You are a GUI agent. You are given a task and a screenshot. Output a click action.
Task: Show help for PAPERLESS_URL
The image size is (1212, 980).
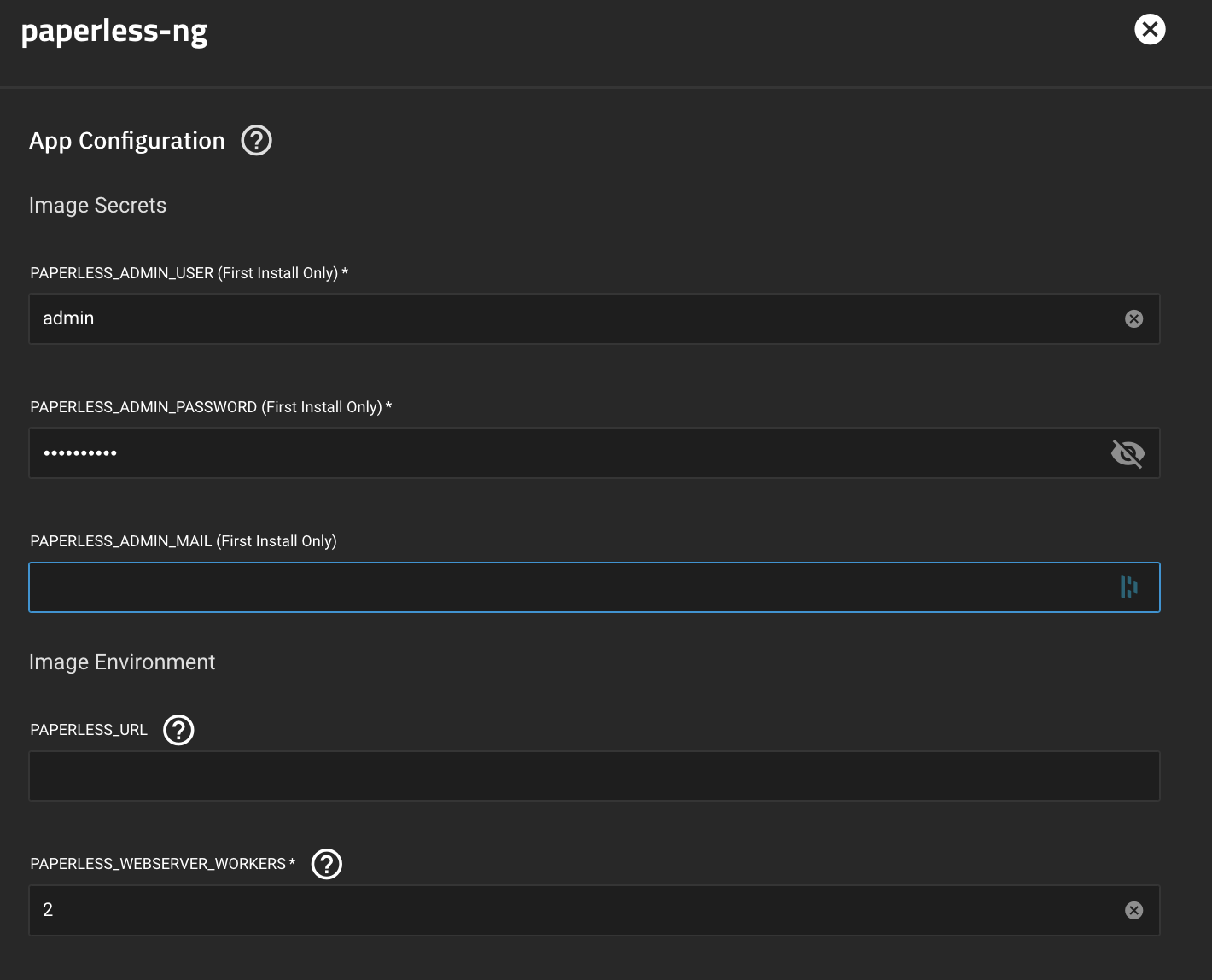pos(178,730)
